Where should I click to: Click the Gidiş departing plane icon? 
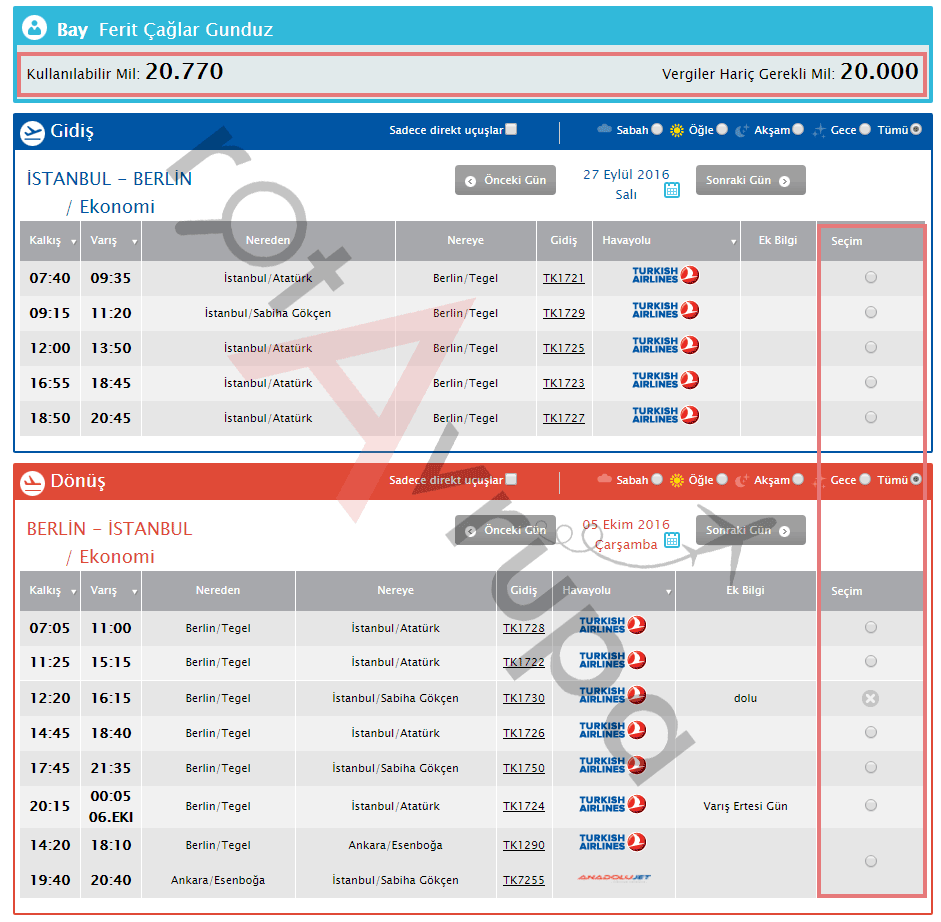pyautogui.click(x=32, y=132)
